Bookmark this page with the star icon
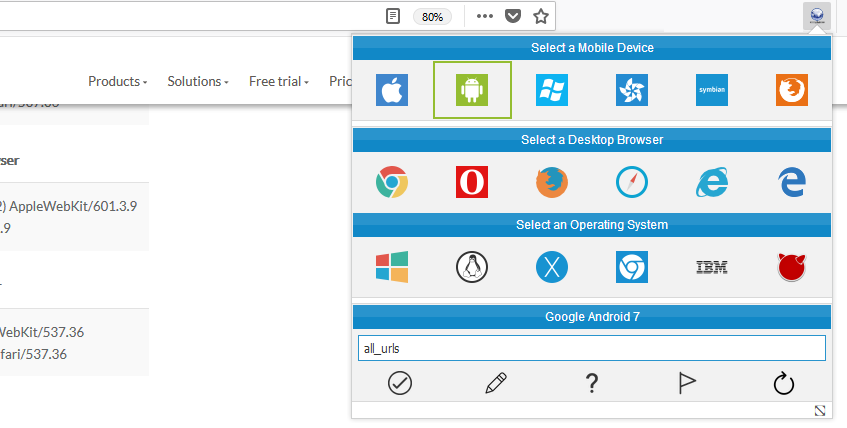 pos(541,16)
